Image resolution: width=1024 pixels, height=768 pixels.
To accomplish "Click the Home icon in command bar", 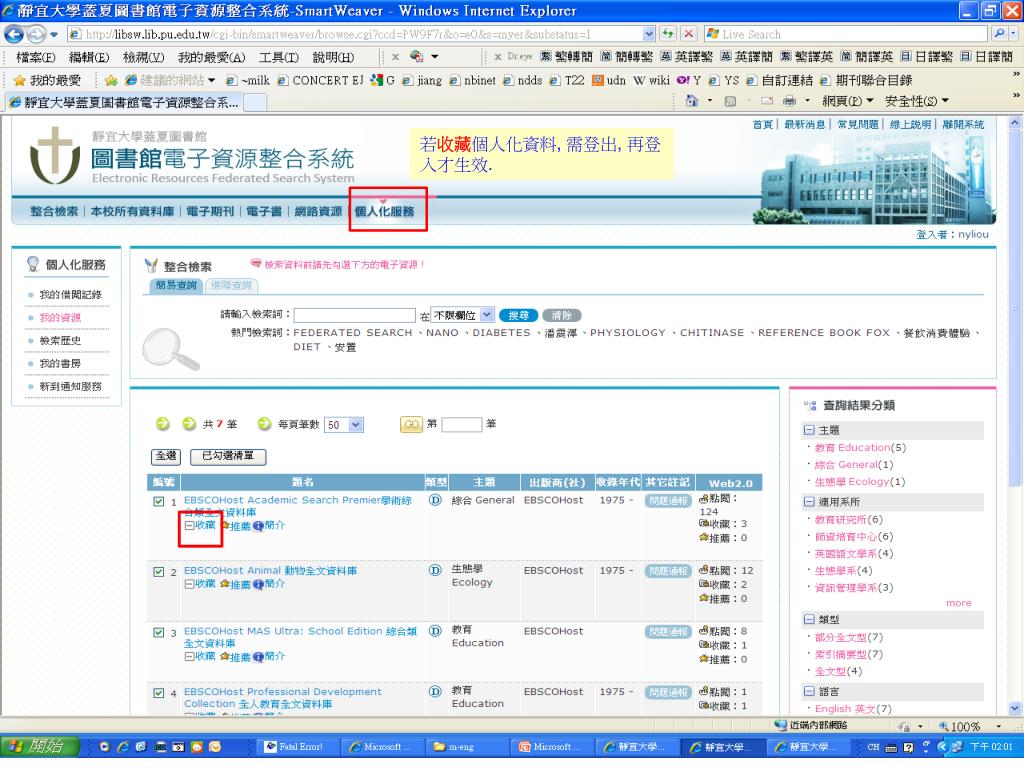I will click(692, 101).
